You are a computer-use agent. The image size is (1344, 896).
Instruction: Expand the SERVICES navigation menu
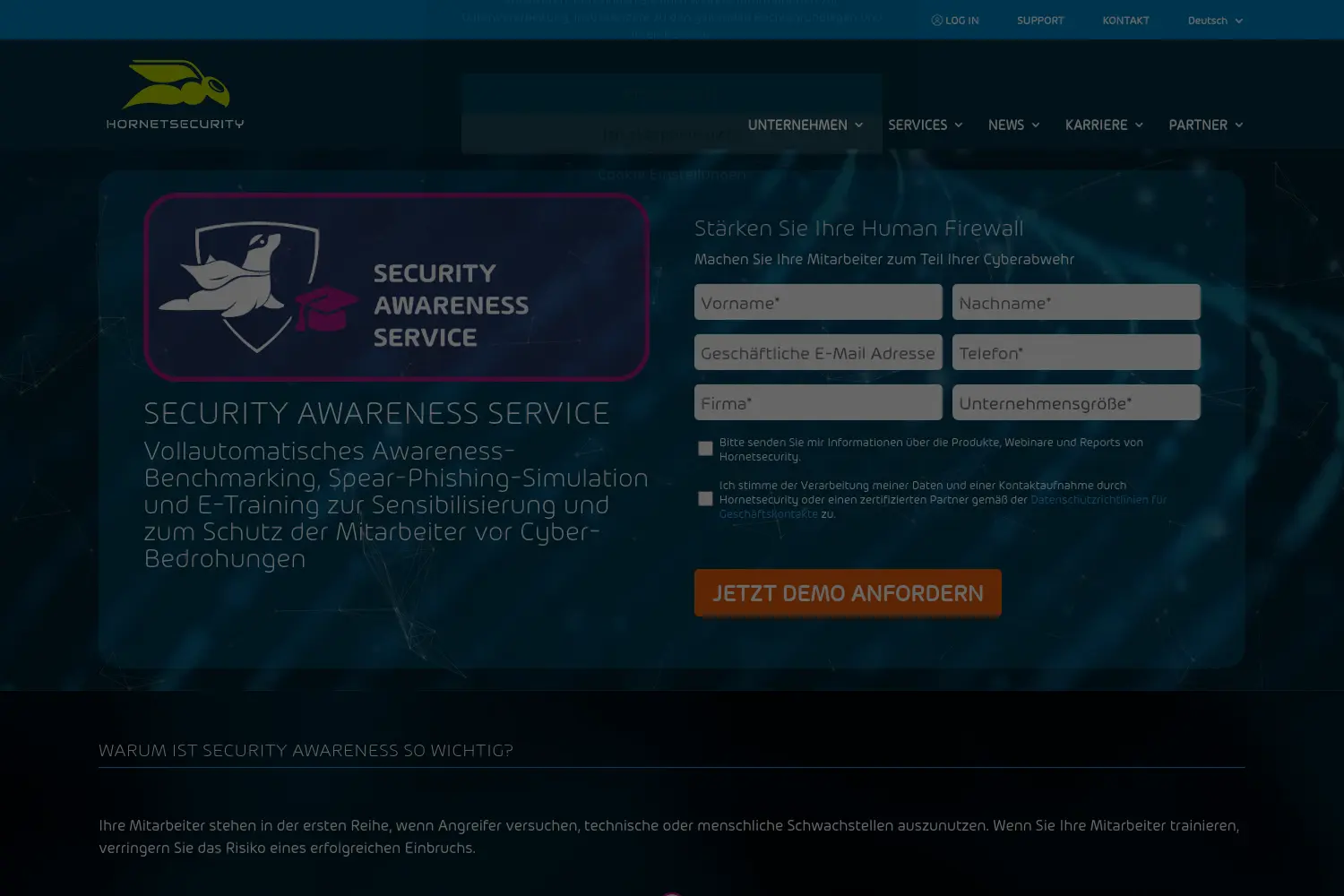tap(926, 125)
